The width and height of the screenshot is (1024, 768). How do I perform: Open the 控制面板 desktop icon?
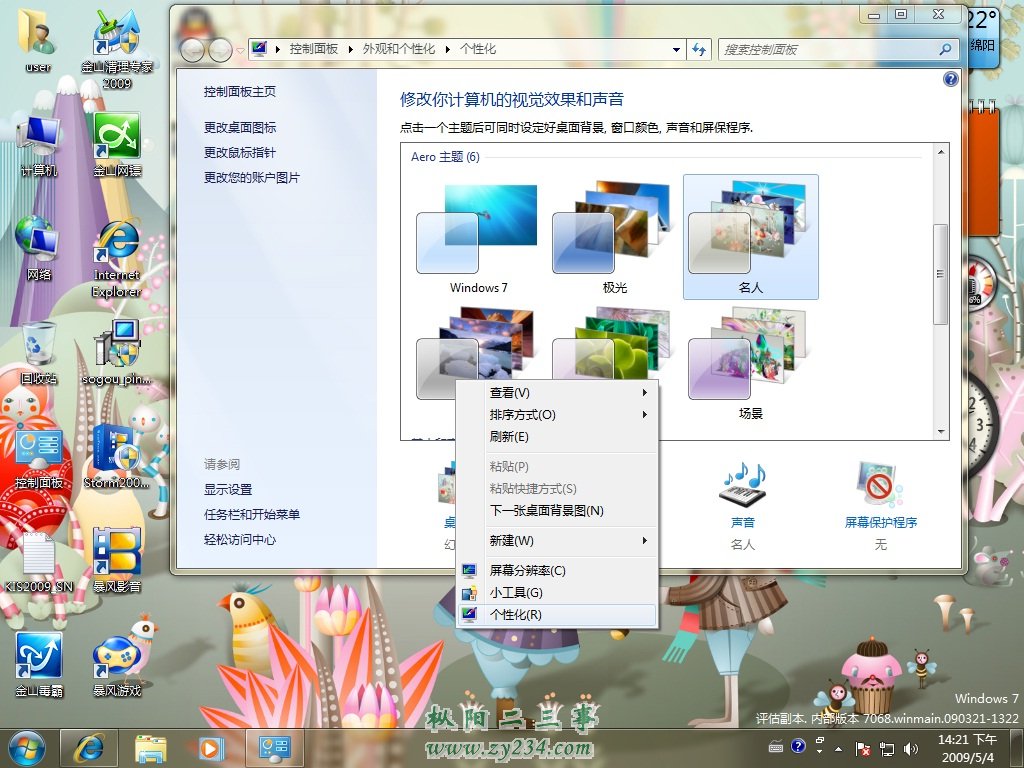38,457
